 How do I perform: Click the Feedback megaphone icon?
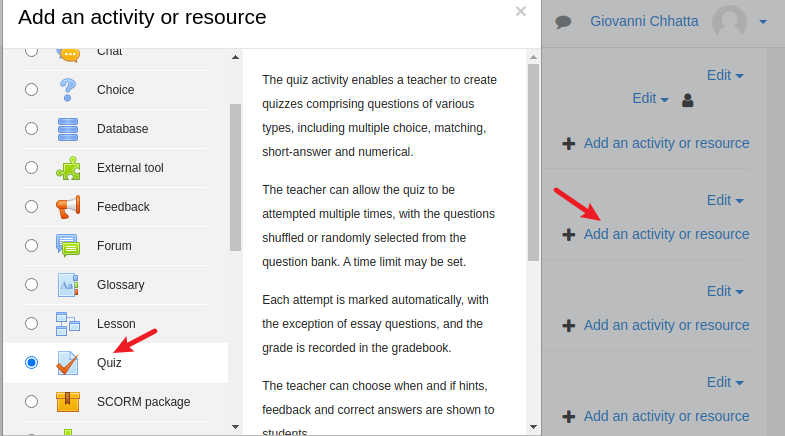coord(68,207)
